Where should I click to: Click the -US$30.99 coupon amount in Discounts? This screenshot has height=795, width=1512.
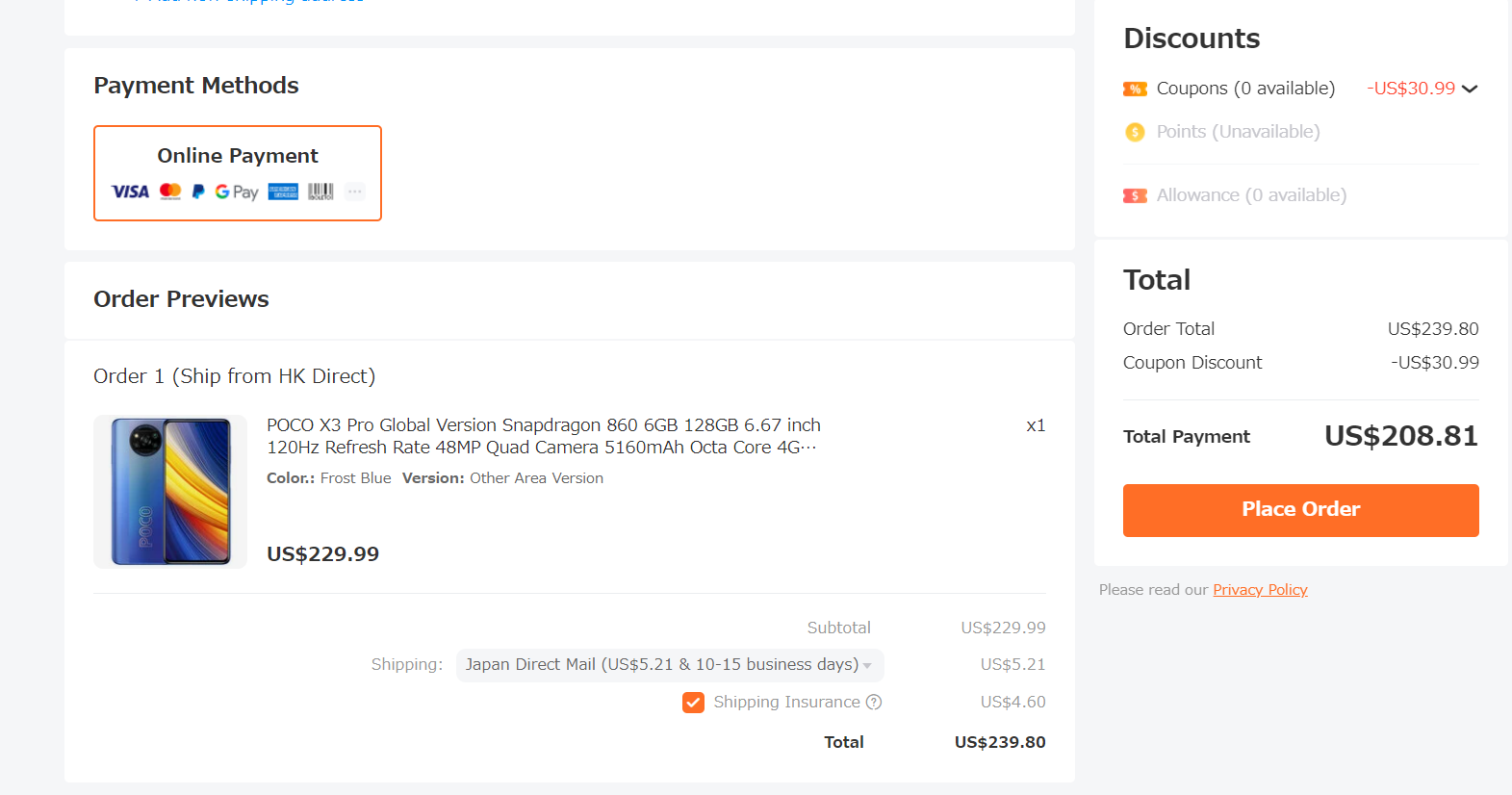tap(1411, 89)
